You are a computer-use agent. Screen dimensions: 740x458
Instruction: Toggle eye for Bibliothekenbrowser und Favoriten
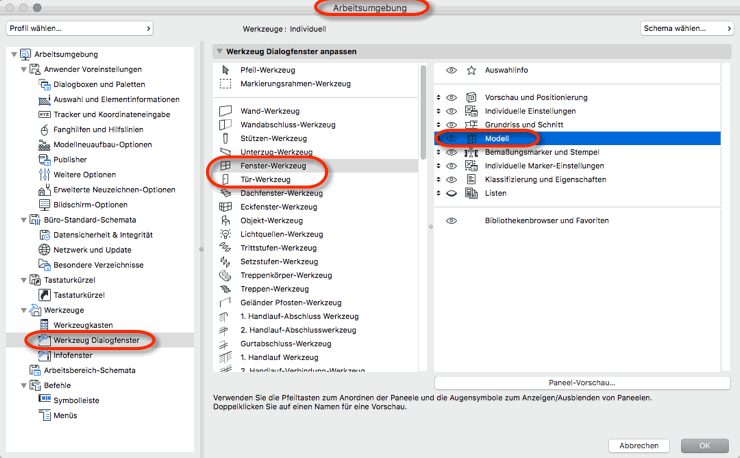[452, 221]
